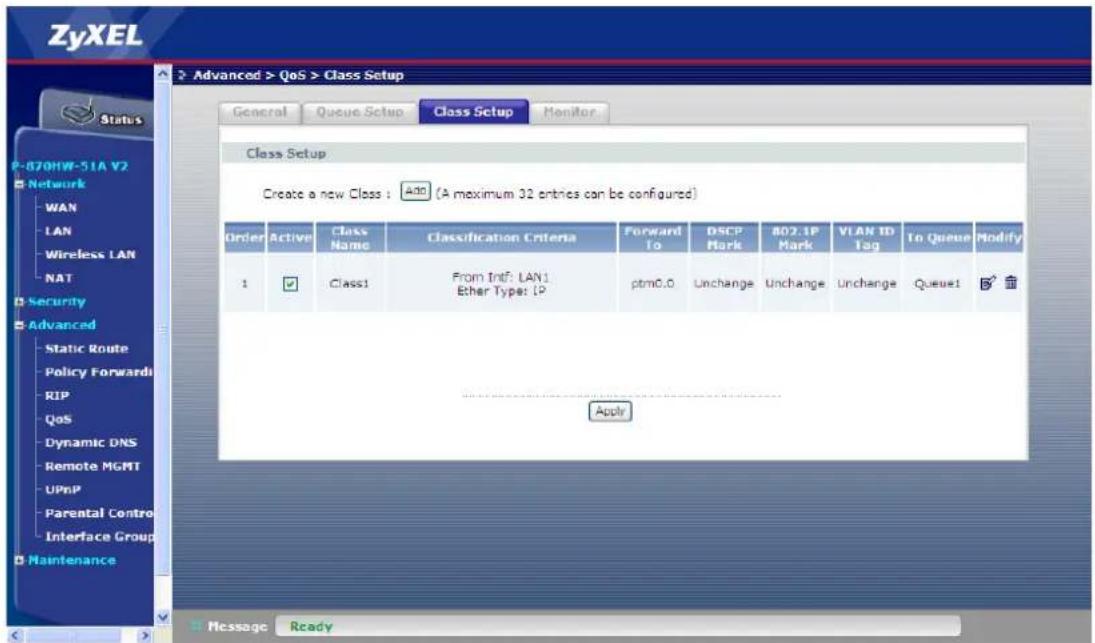Click the Apply button
The image size is (1095, 643).
(610, 411)
